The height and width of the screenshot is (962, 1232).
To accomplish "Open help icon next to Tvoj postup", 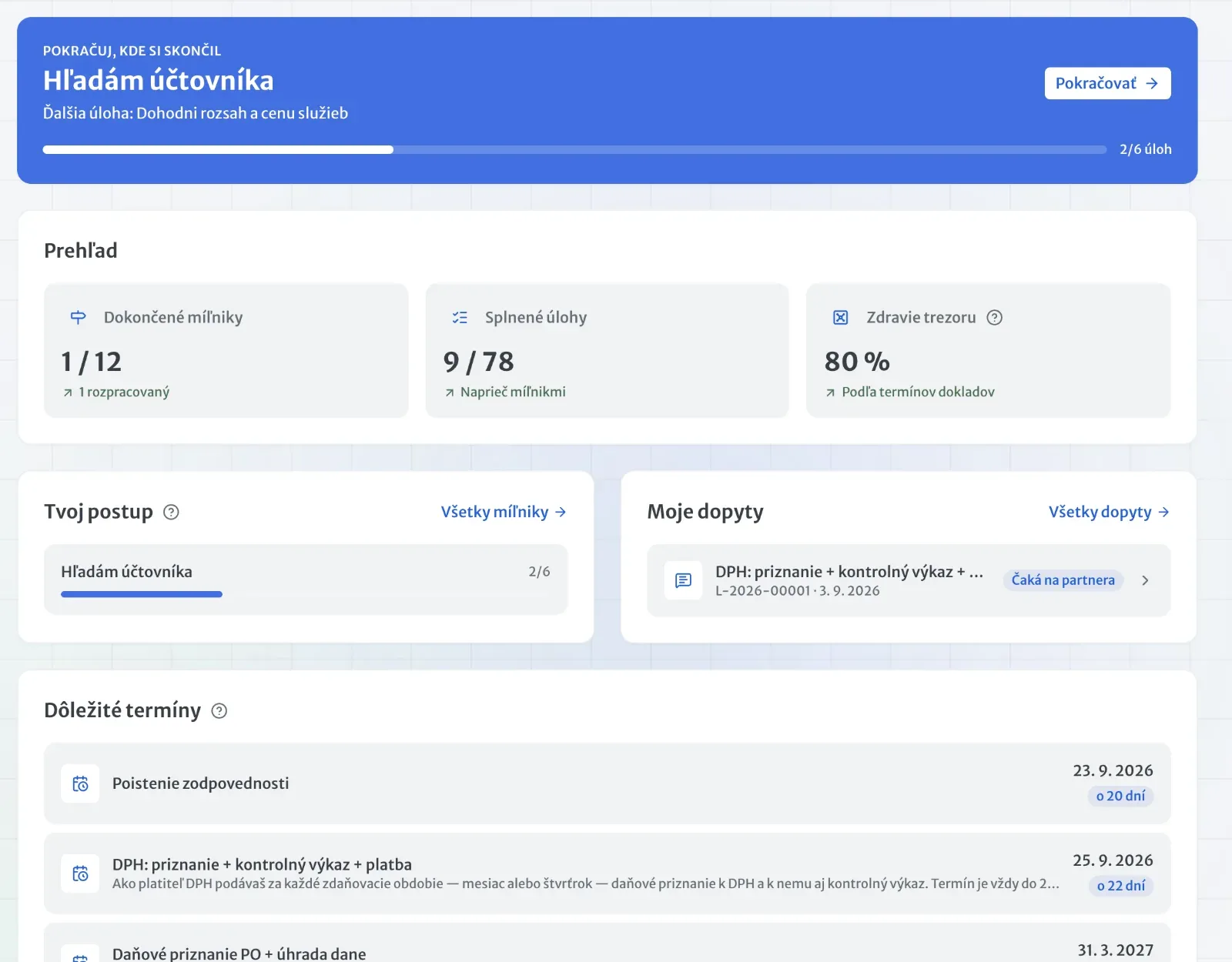I will coord(172,512).
